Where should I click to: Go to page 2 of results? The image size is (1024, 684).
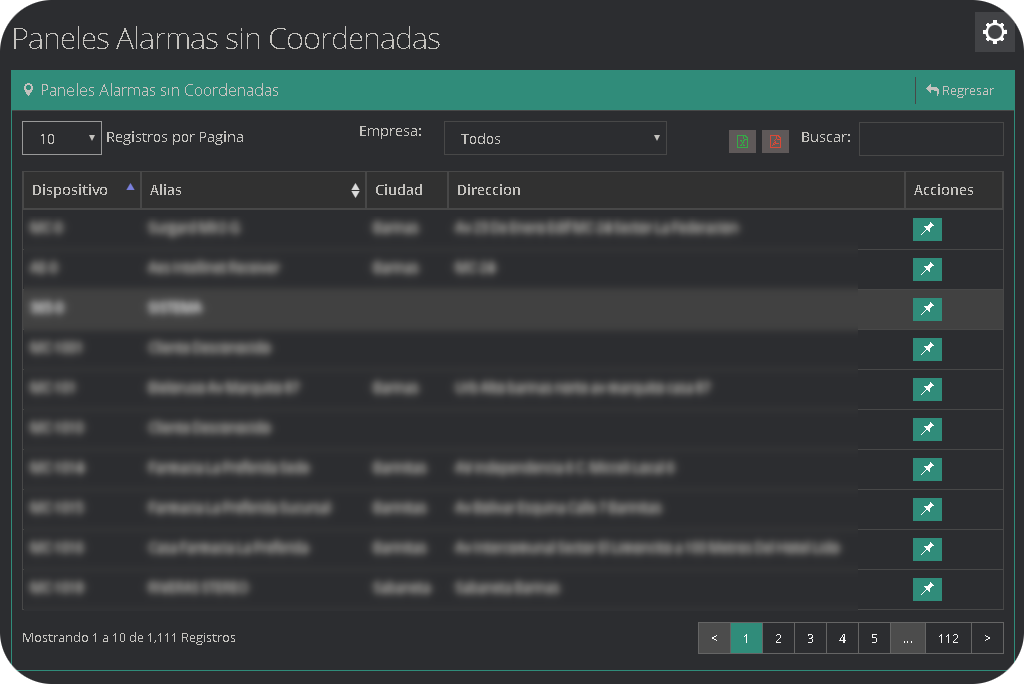tap(778, 637)
